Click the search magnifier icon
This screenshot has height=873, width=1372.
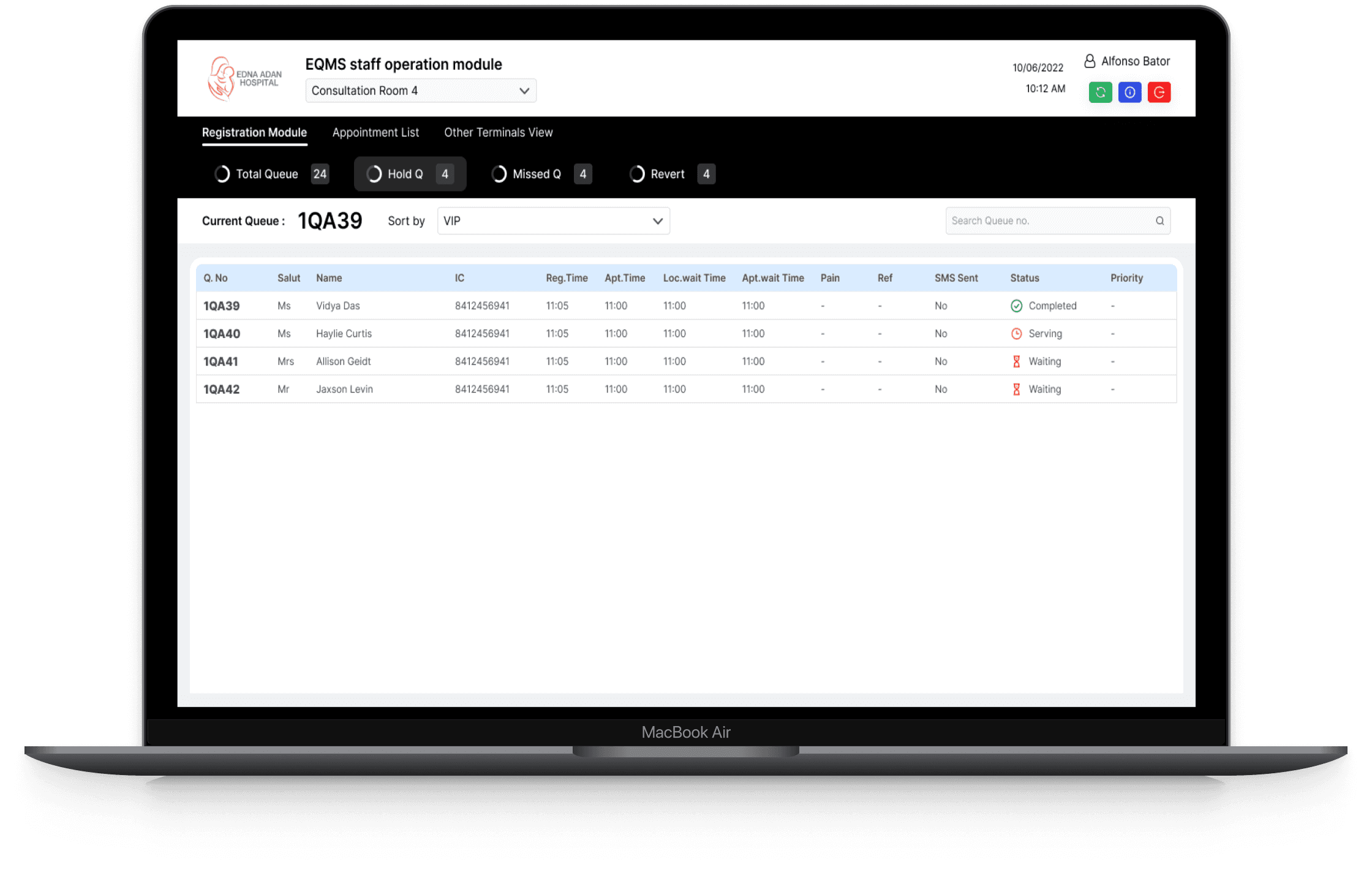[x=1159, y=221]
